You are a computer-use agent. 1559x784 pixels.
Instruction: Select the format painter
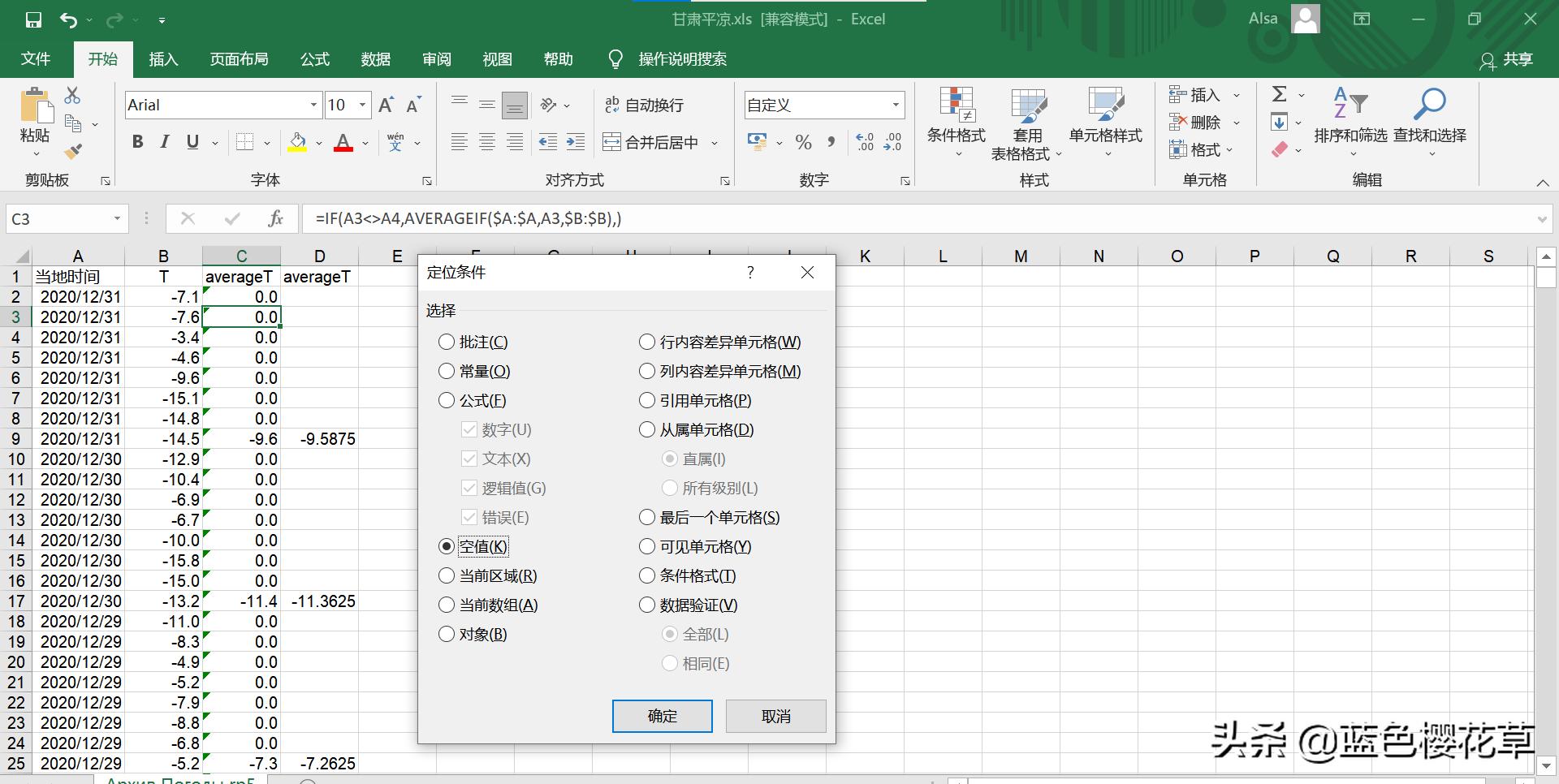coord(73,151)
